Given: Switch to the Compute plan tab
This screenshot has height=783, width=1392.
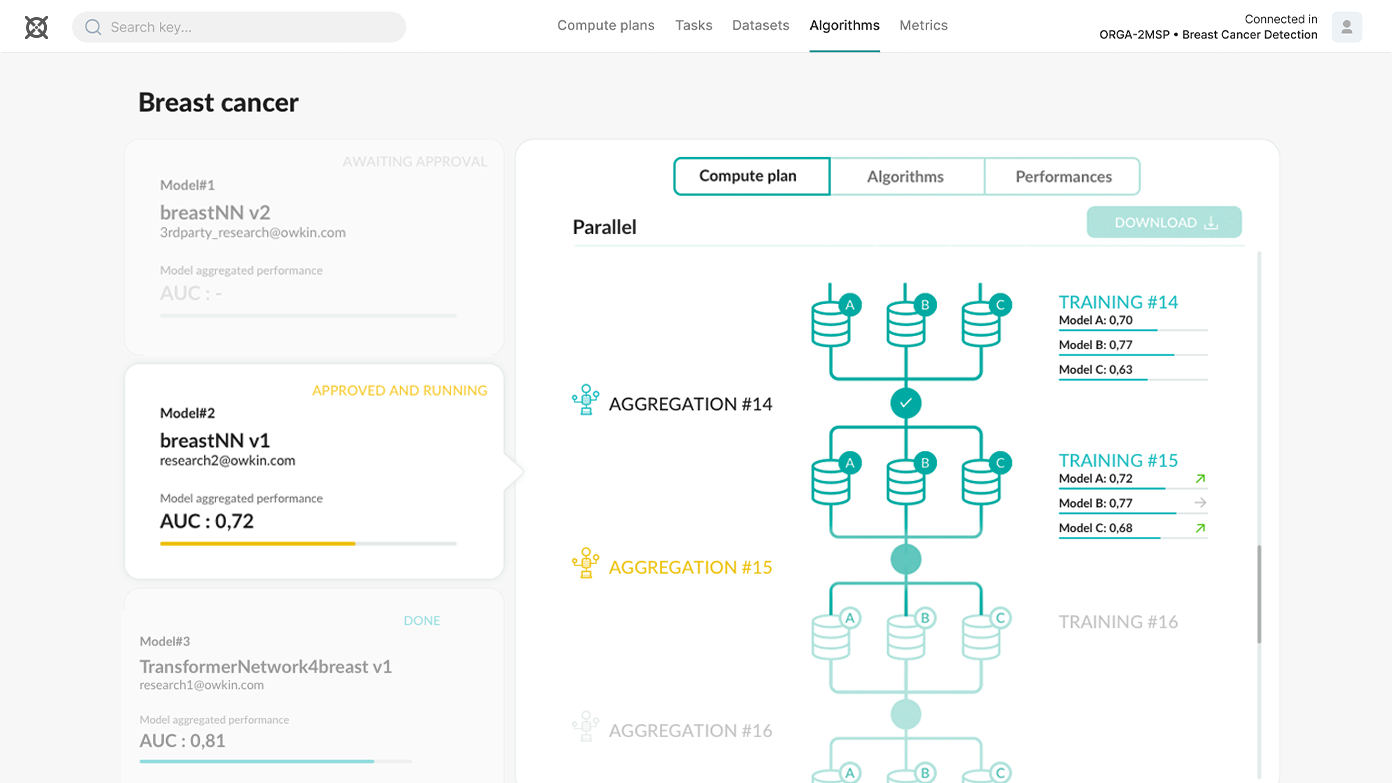Looking at the screenshot, I should click(752, 176).
